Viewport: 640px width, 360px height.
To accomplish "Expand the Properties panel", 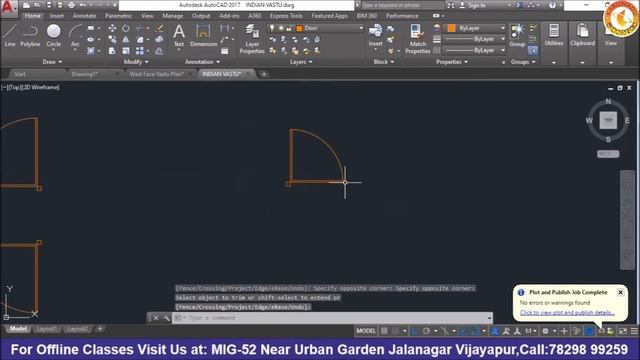I will pyautogui.click(x=452, y=62).
